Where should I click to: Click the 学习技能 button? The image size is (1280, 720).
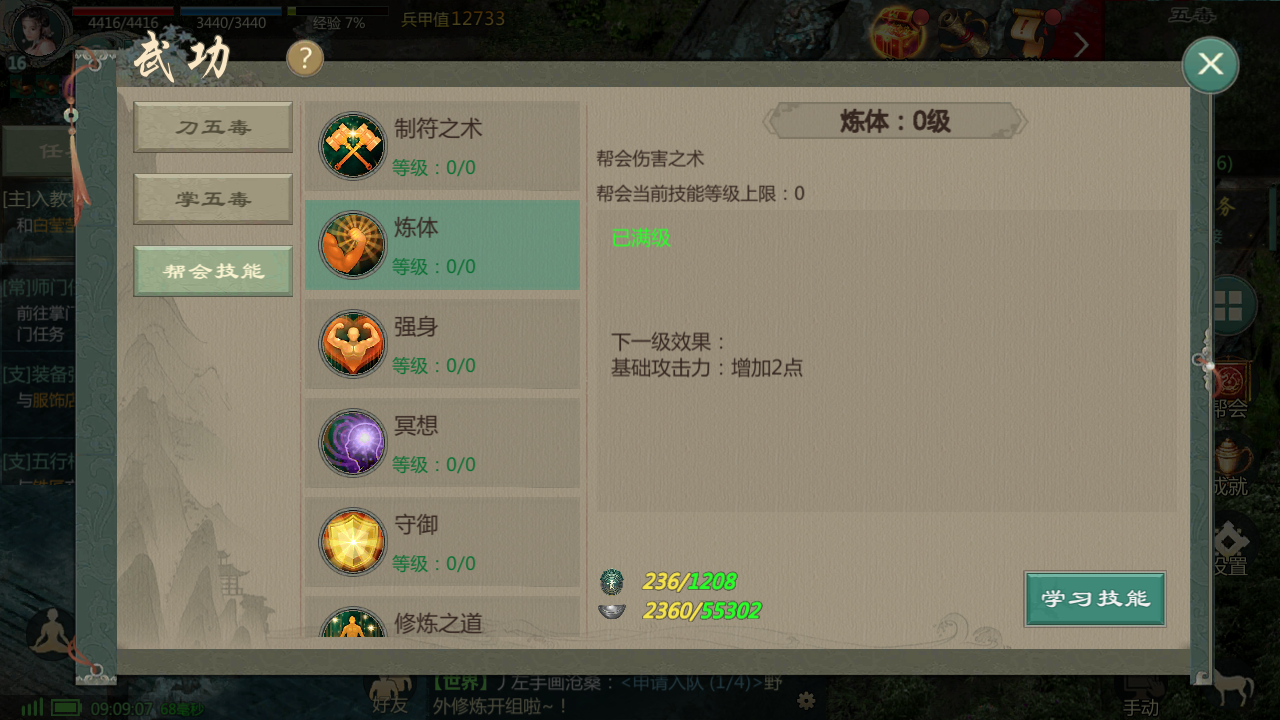click(1095, 599)
